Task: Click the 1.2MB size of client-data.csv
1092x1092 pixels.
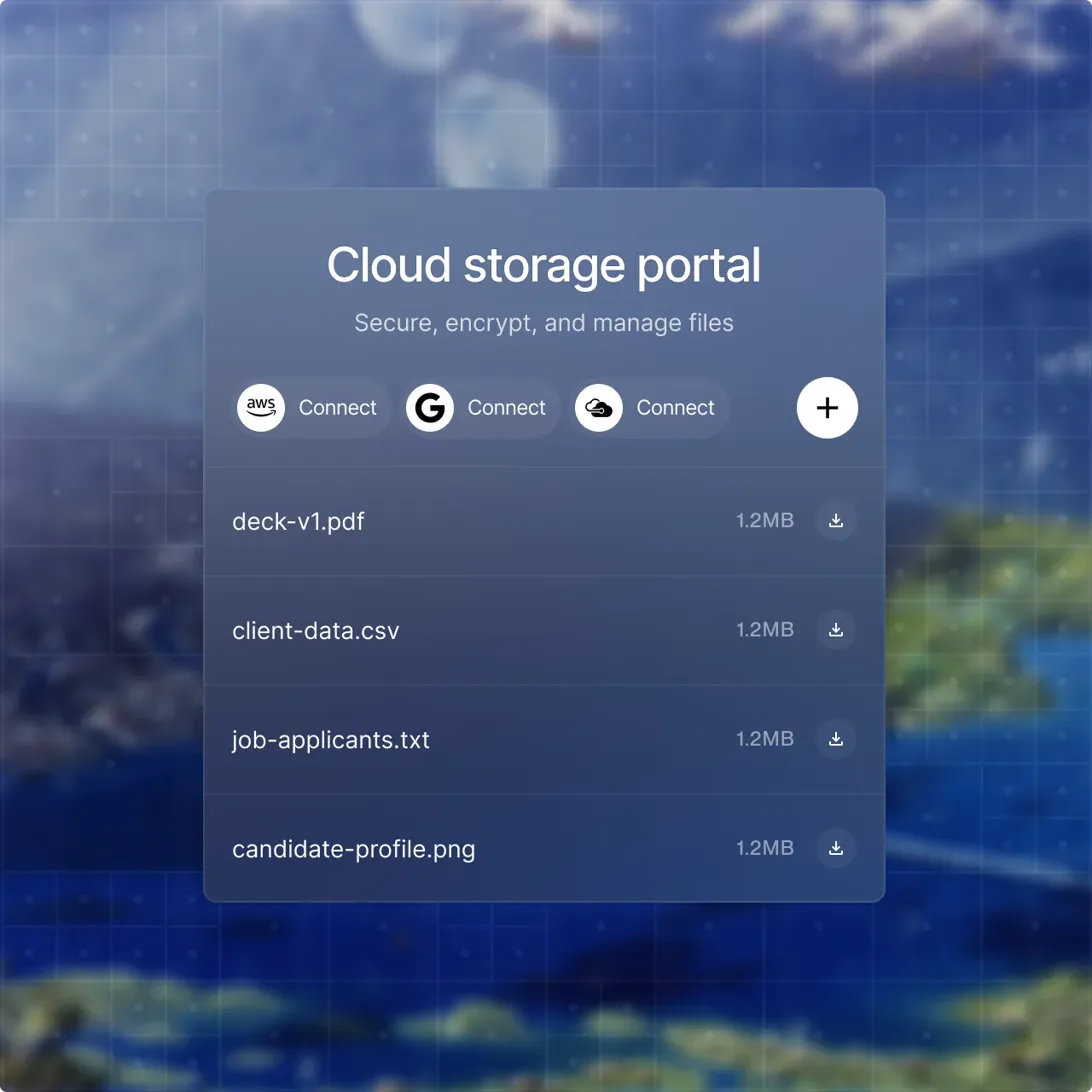Action: (x=765, y=630)
